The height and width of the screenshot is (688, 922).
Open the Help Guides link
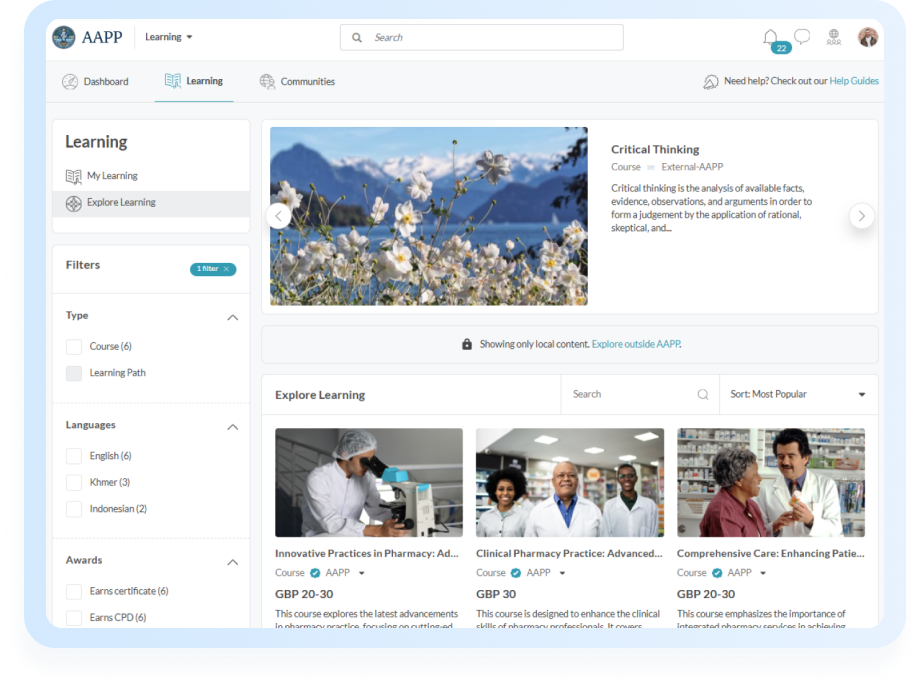tap(853, 81)
